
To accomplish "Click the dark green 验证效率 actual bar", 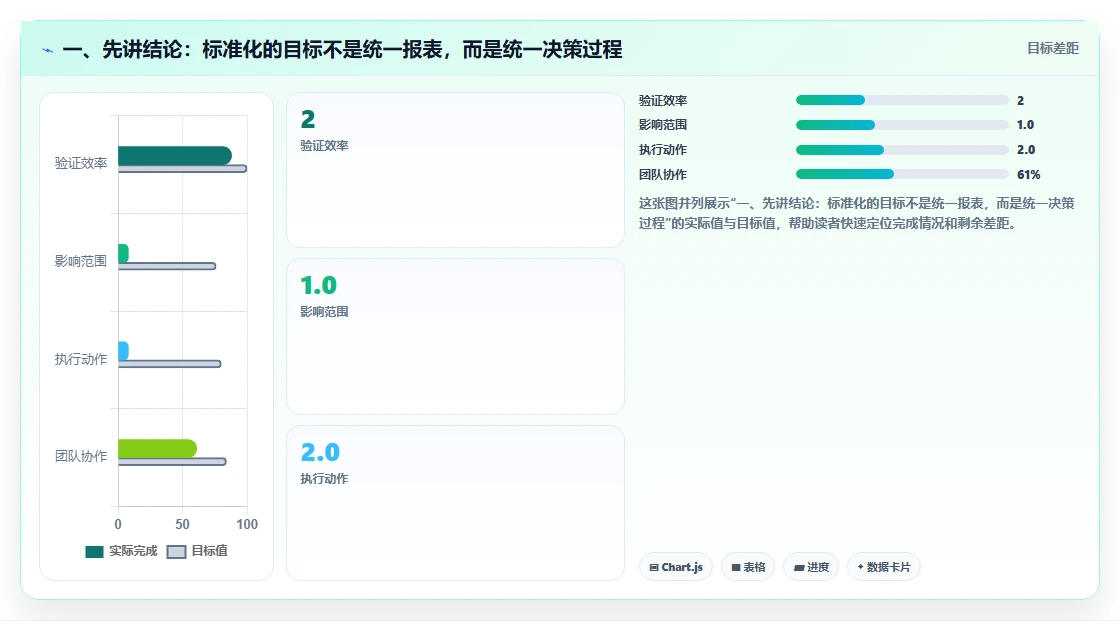I will coord(175,155).
